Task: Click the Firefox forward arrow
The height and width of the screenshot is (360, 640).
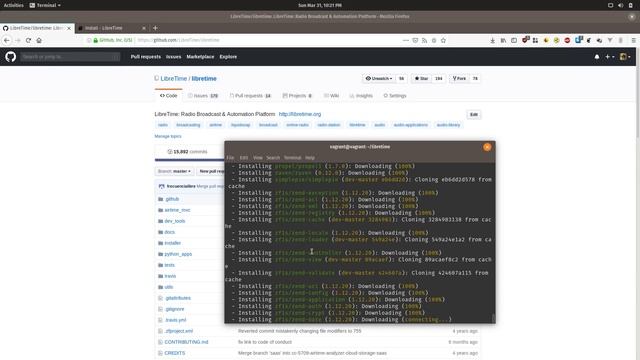Action: click(x=18, y=40)
